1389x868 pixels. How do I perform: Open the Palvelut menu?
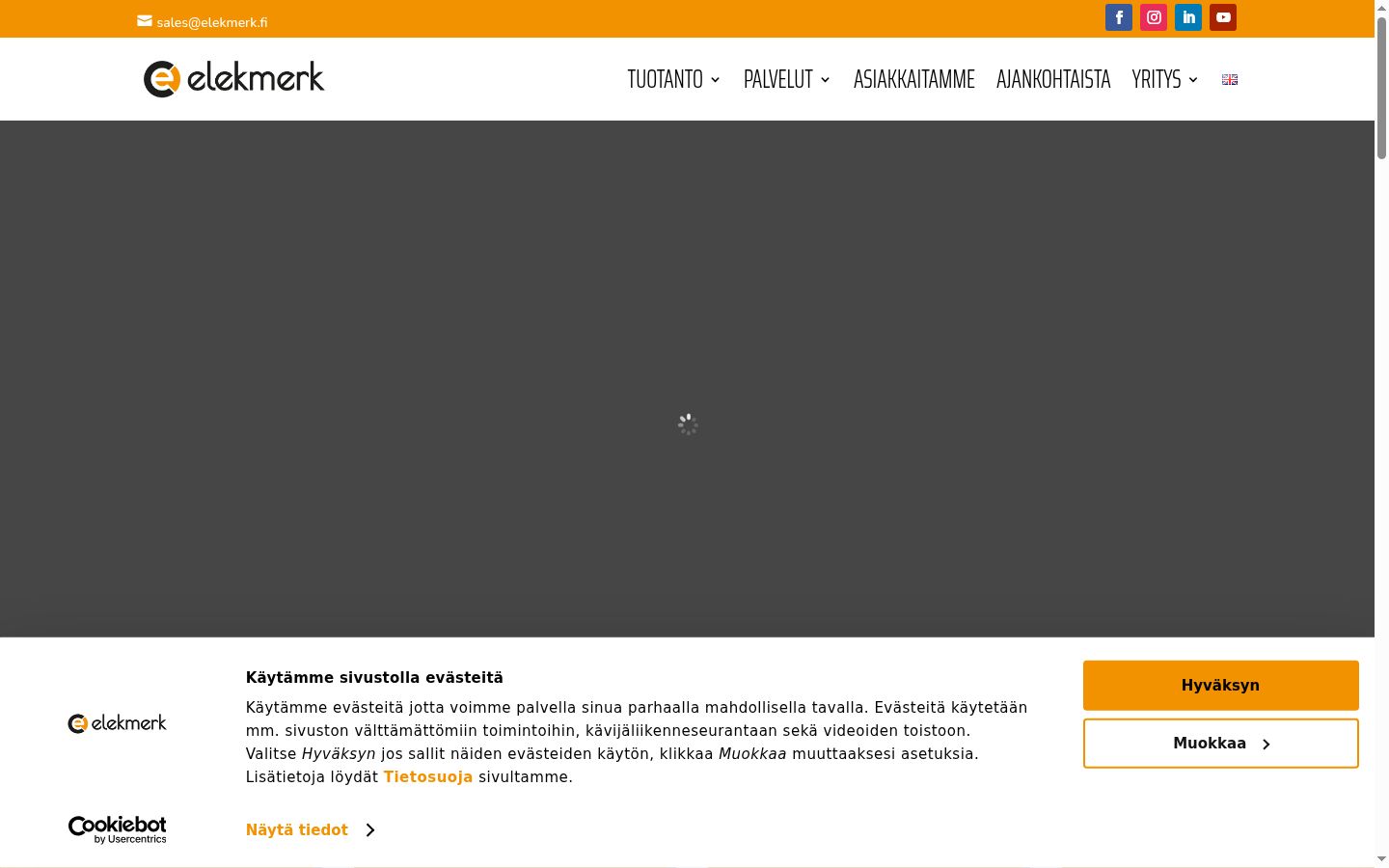coord(777,79)
